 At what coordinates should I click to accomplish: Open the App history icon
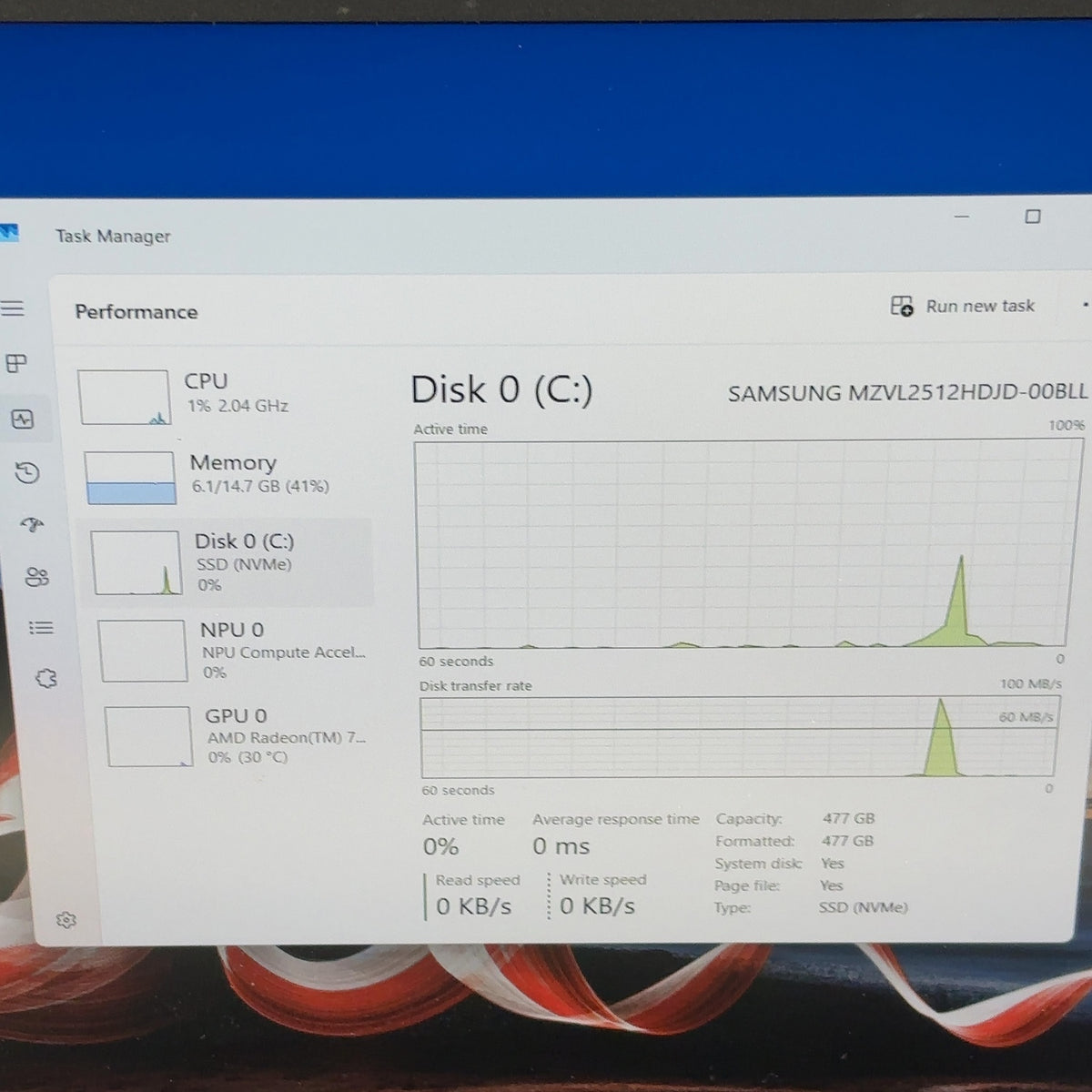tap(27, 472)
